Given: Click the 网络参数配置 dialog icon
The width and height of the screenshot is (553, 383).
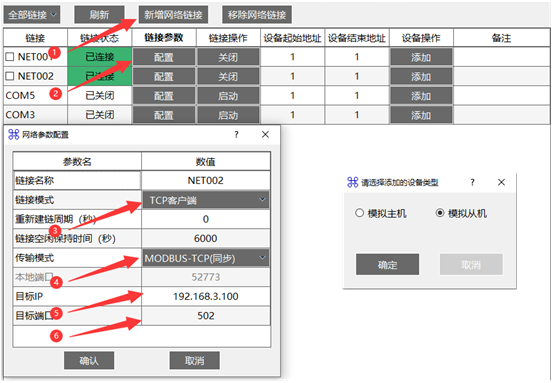Looking at the screenshot, I should 13,134.
